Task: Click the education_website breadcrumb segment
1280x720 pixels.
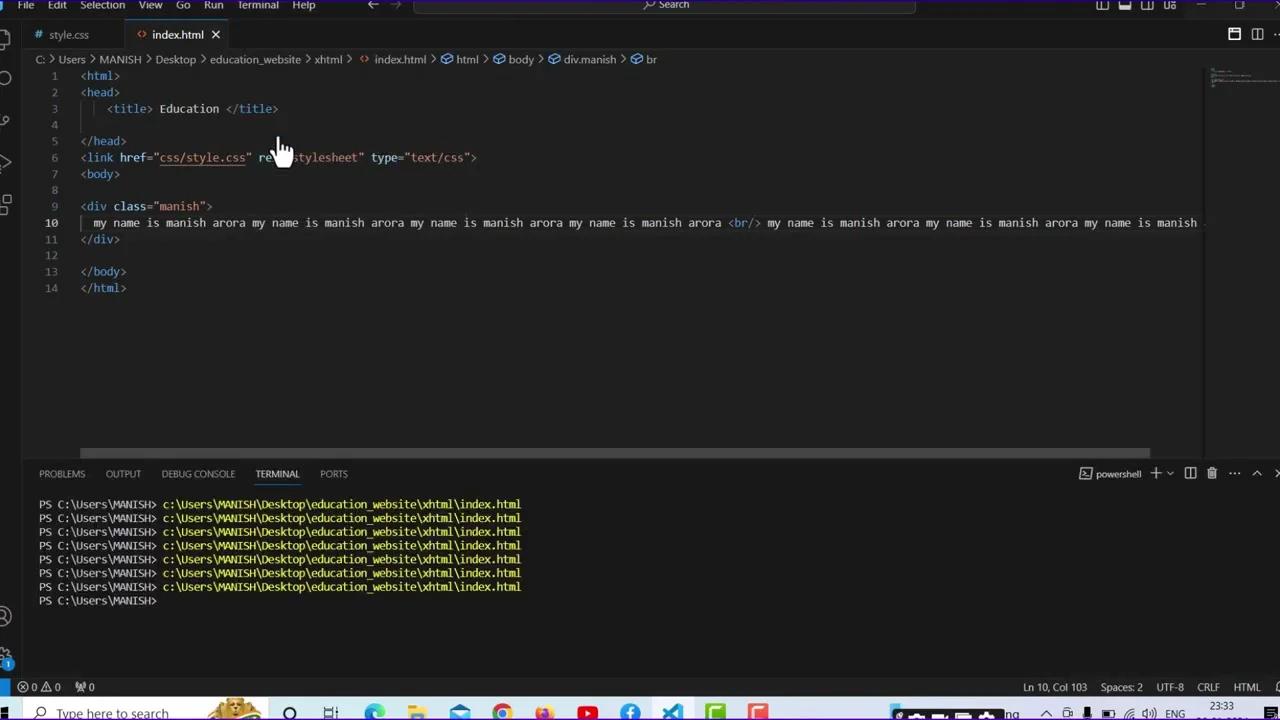Action: tap(255, 60)
